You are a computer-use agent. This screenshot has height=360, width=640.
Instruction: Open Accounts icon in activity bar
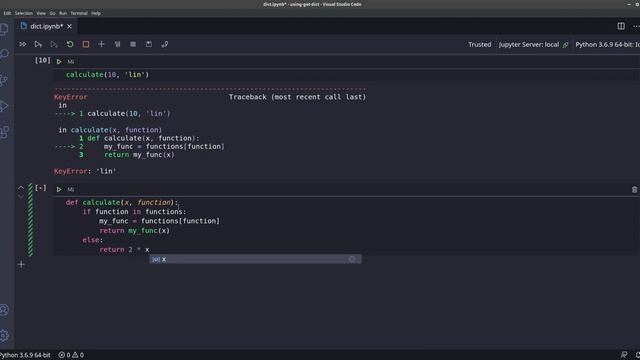pyautogui.click(x=4, y=310)
